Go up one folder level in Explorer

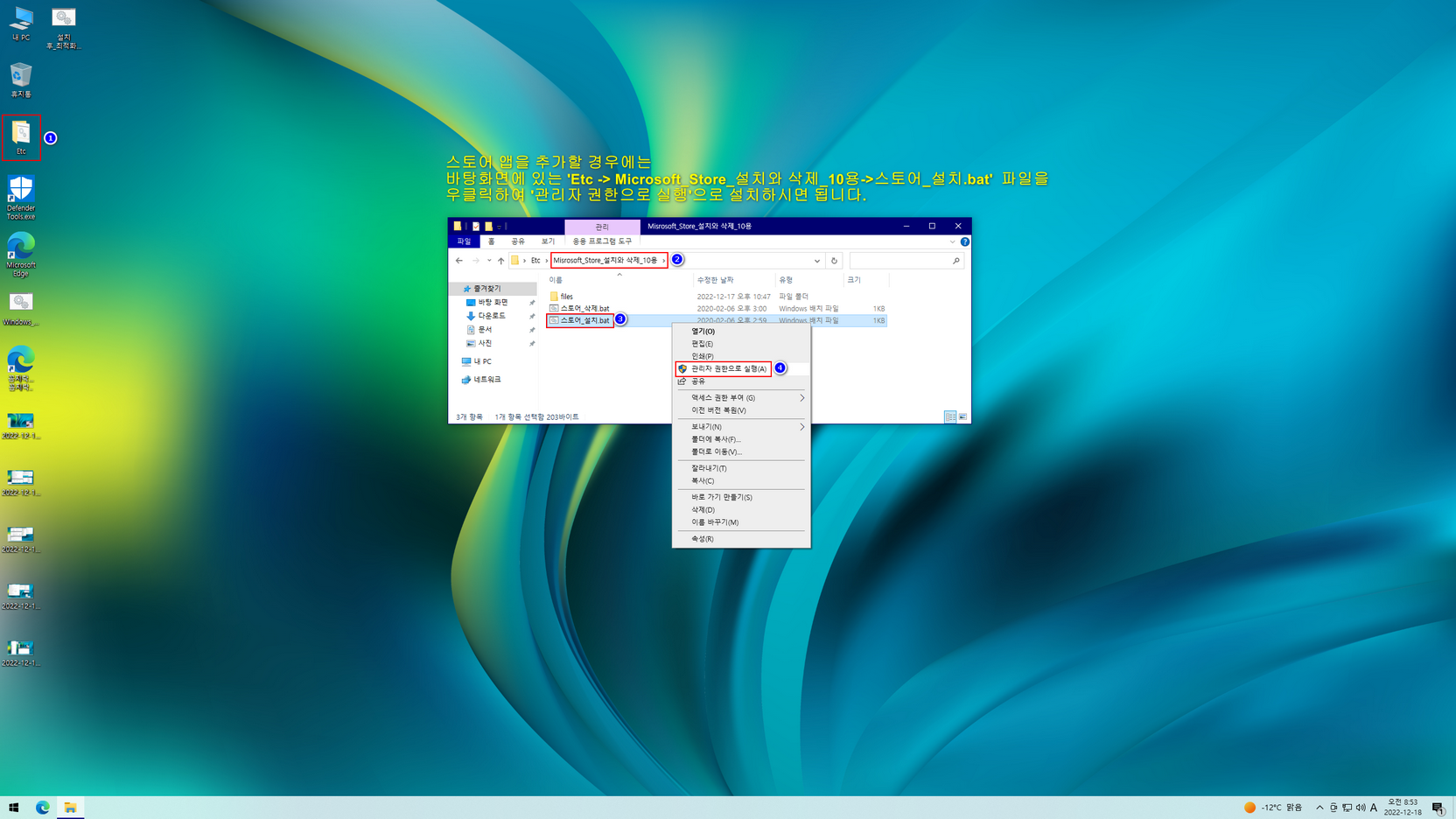pos(501,261)
